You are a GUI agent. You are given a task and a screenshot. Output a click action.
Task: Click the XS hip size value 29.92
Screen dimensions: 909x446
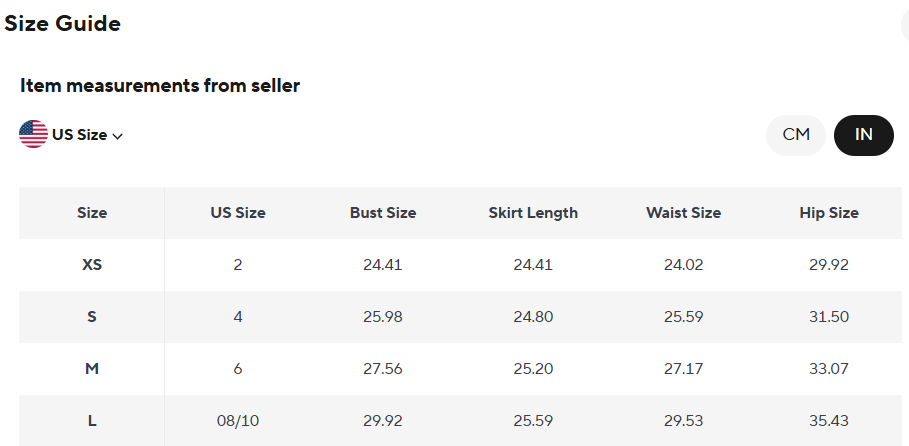click(829, 265)
